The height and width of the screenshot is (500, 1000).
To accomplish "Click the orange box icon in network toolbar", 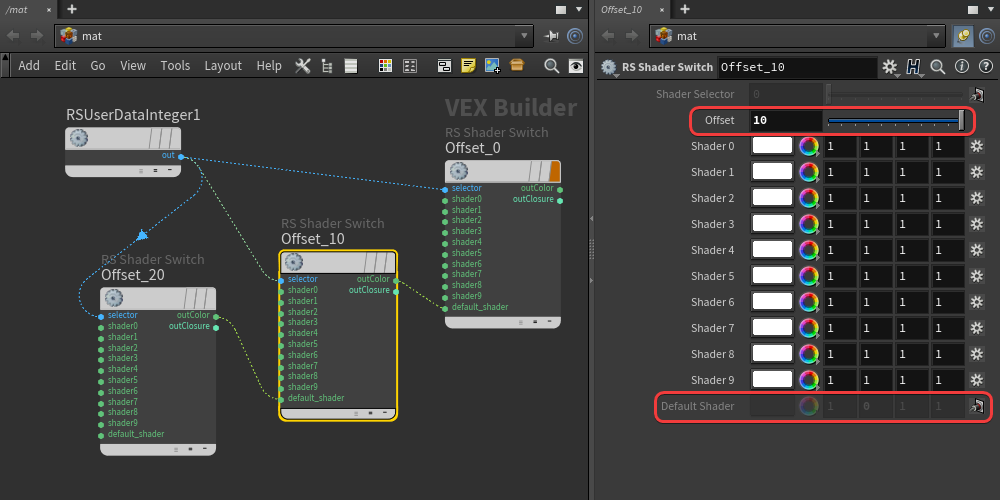I will tap(517, 65).
